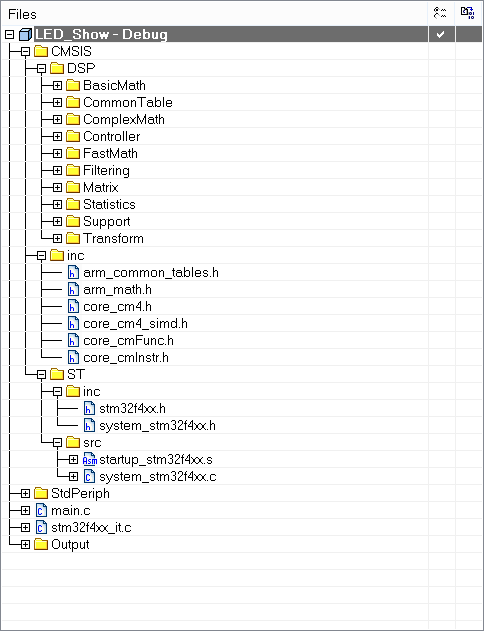Select the stm32f4xx_it.c file name
This screenshot has width=484, height=631.
(91, 528)
